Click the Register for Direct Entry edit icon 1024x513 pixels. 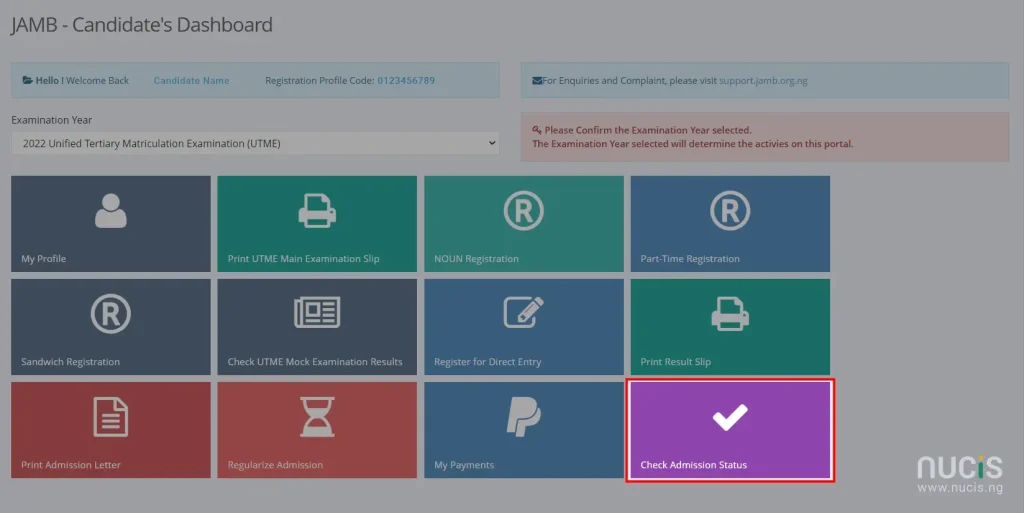[524, 312]
